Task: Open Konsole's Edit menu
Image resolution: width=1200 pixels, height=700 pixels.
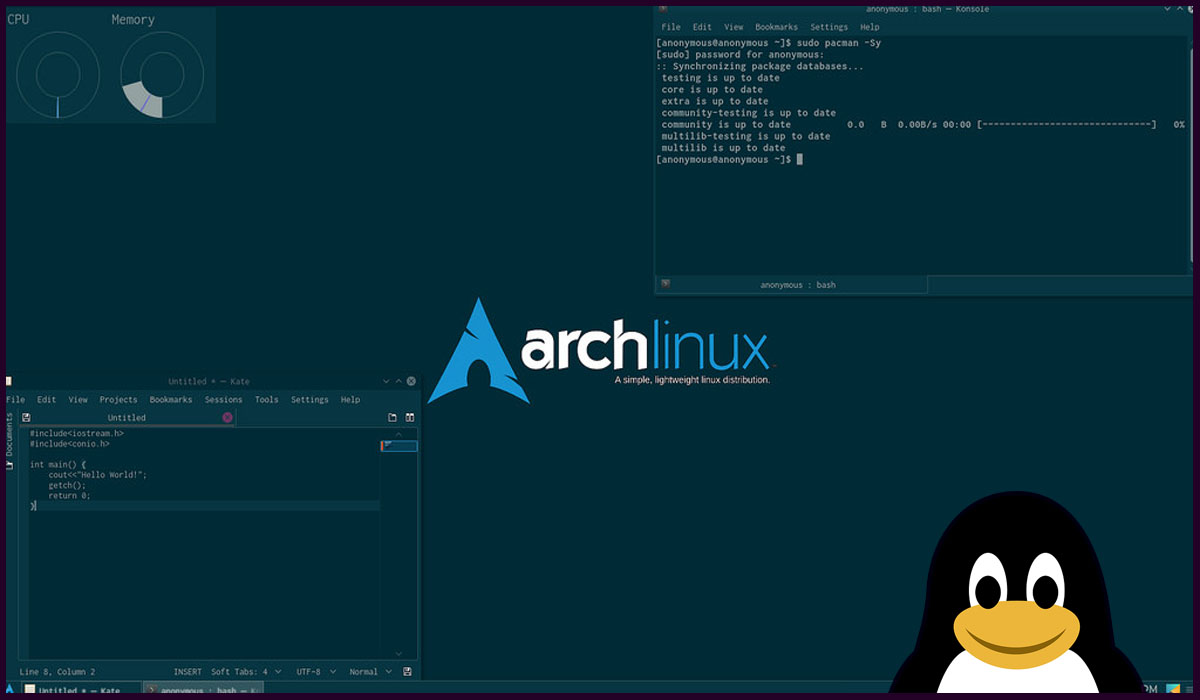Action: click(702, 27)
